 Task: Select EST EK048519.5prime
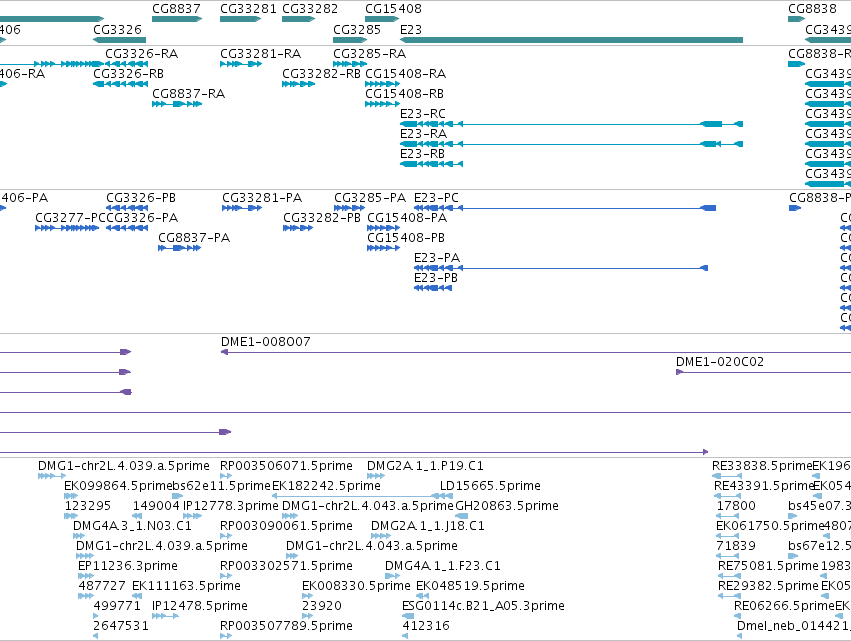tap(470, 587)
